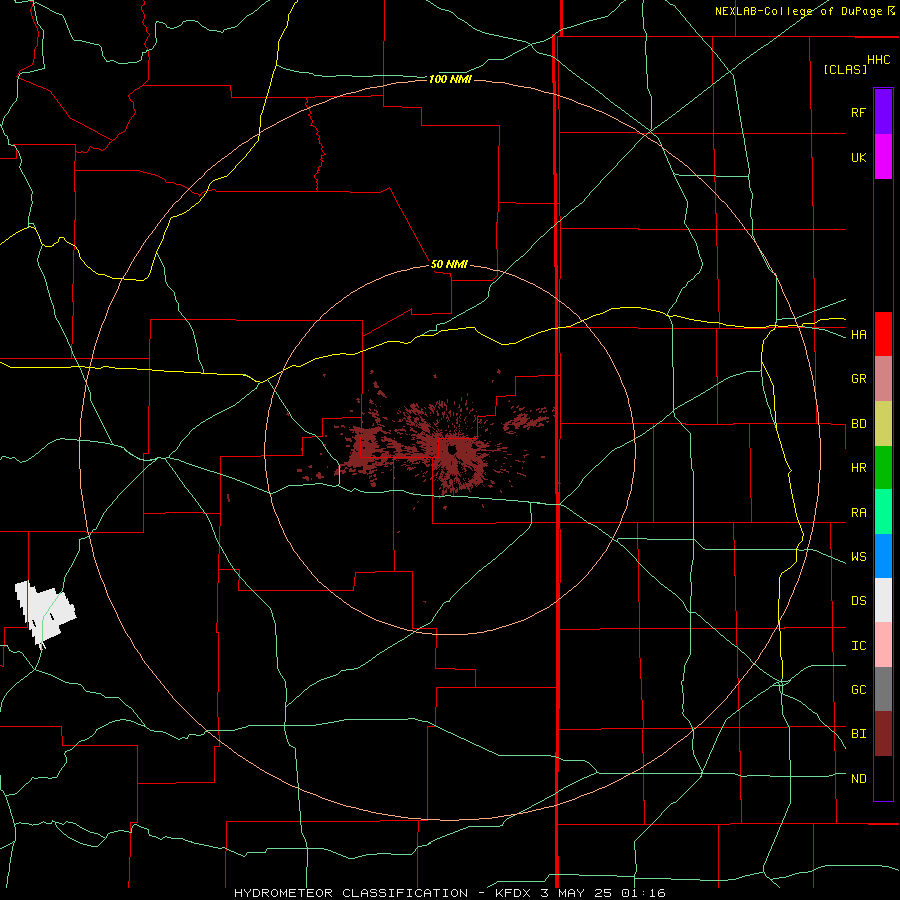Click the BI legend label
The width and height of the screenshot is (900, 900).
click(x=858, y=734)
